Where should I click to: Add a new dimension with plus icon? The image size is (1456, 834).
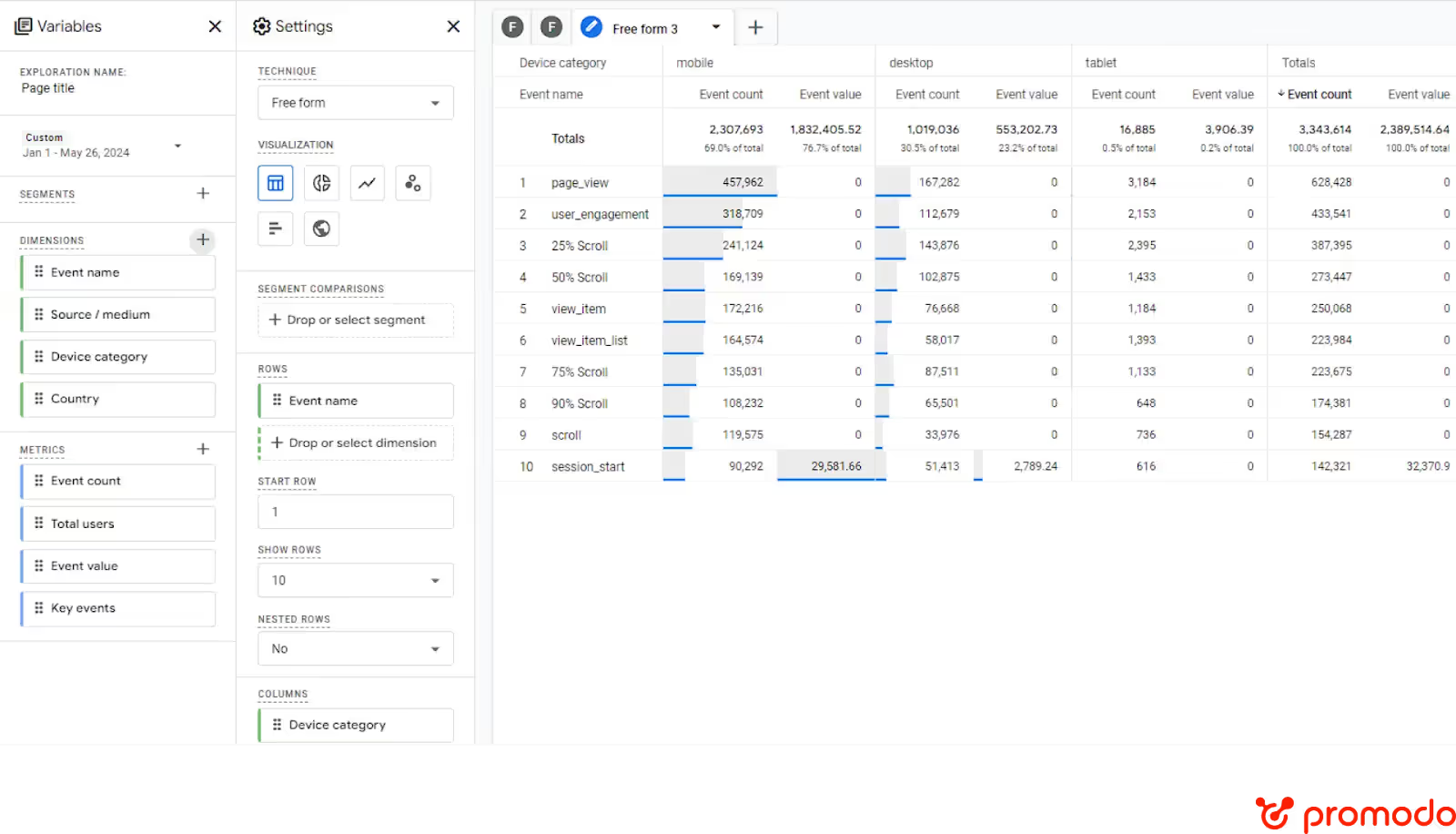pos(203,239)
